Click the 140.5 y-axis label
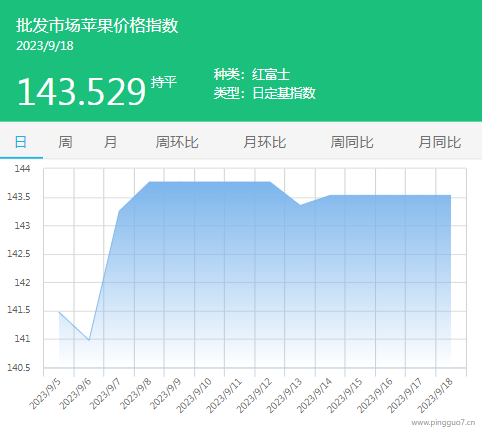 click(19, 368)
